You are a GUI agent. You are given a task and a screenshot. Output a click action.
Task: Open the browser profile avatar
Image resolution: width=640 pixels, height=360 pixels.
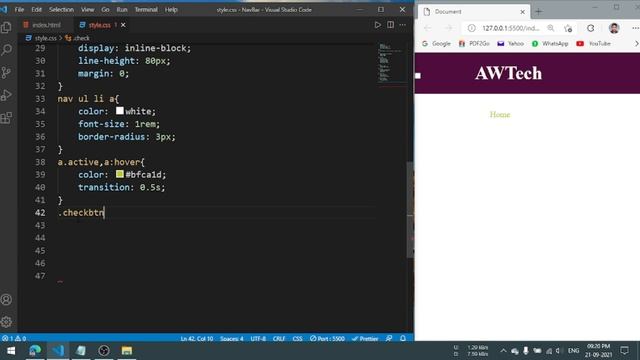(x=614, y=28)
